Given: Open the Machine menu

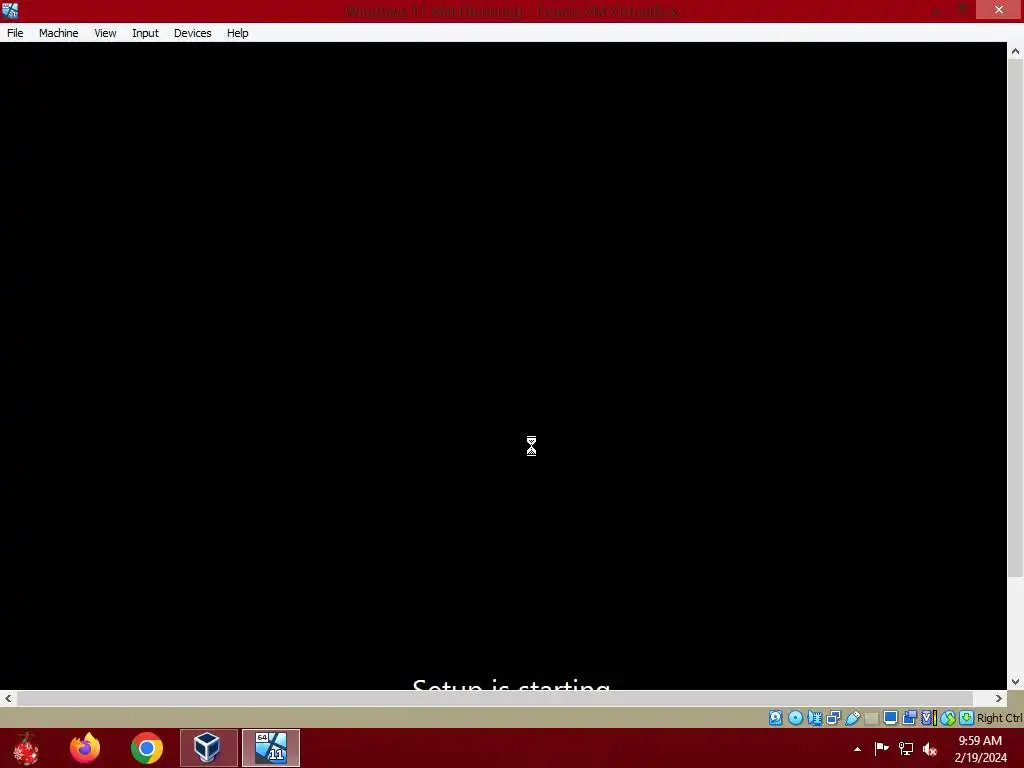Looking at the screenshot, I should [58, 33].
